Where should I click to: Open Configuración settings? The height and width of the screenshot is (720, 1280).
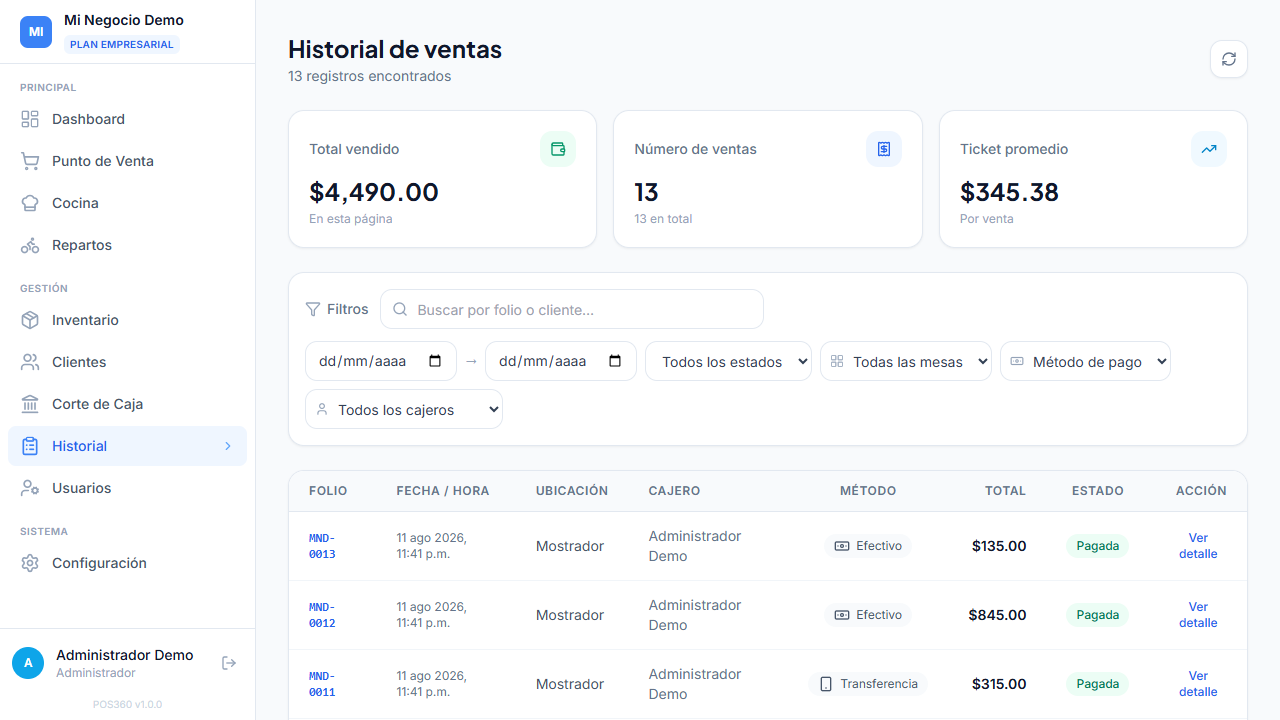[x=127, y=563]
